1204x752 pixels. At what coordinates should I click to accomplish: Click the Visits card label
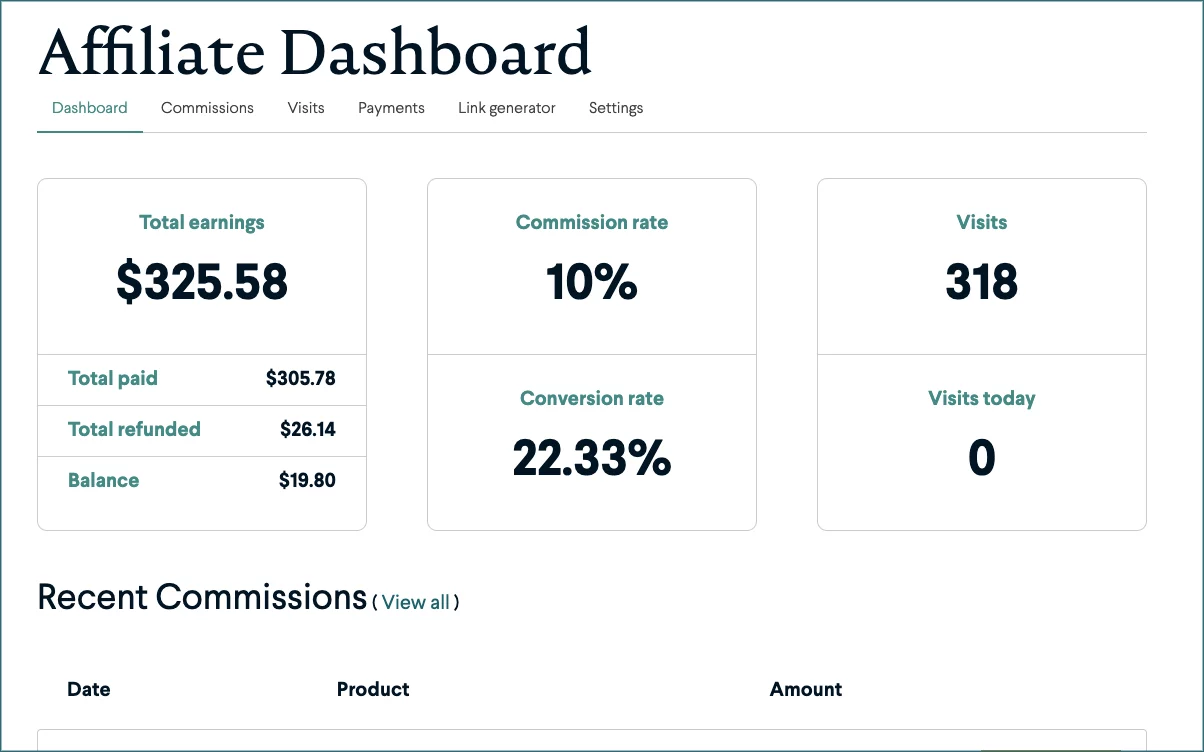tap(982, 222)
